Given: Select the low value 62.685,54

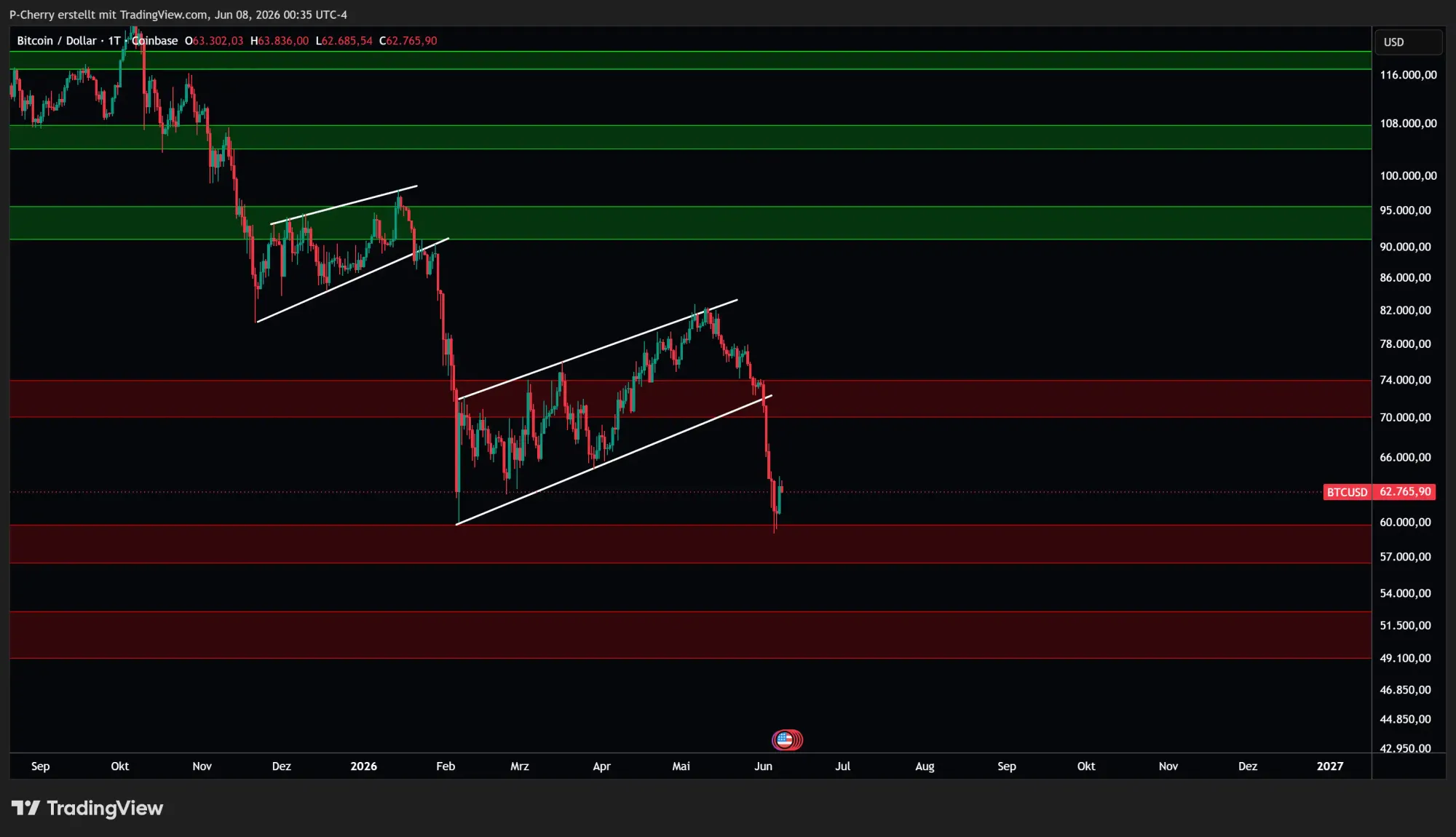Looking at the screenshot, I should pyautogui.click(x=347, y=41).
